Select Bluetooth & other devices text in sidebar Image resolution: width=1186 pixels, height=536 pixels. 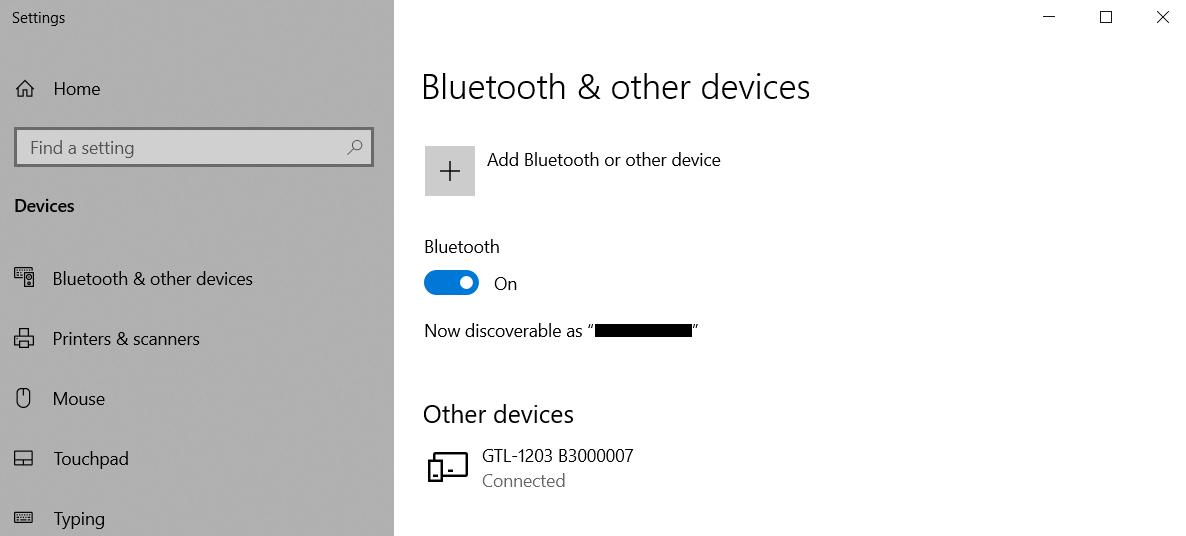point(153,279)
